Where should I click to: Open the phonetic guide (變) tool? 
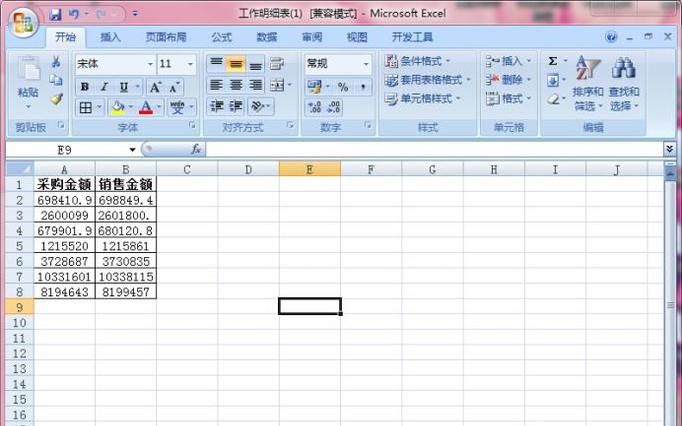177,107
